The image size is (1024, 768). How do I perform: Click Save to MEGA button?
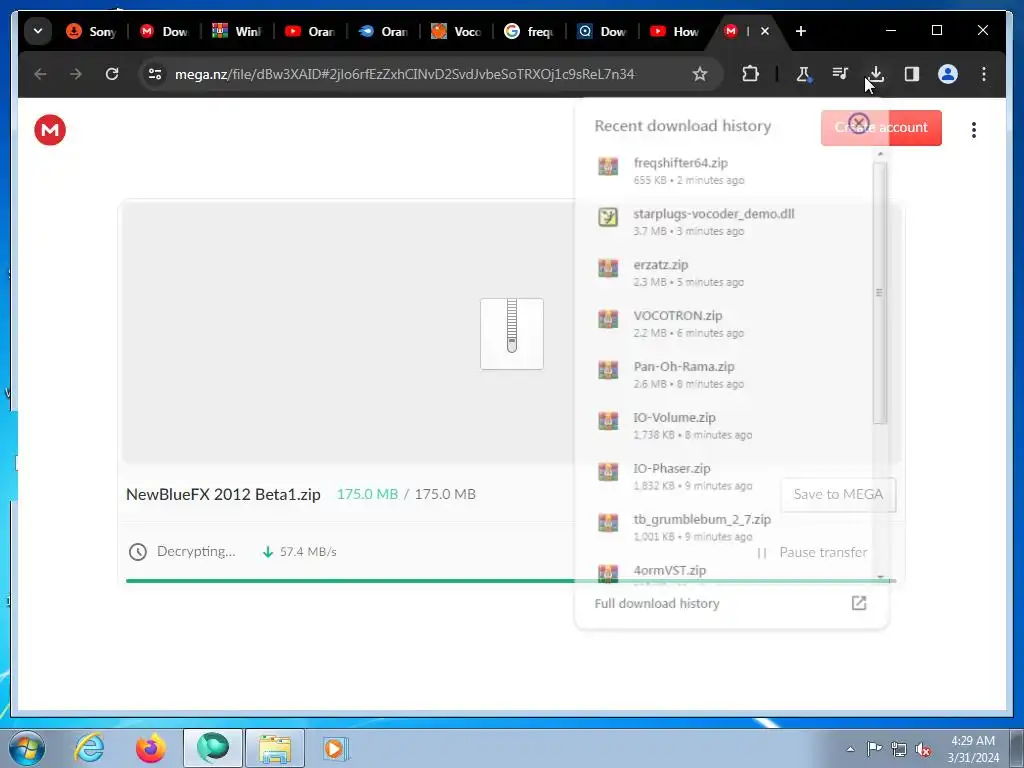click(x=838, y=494)
